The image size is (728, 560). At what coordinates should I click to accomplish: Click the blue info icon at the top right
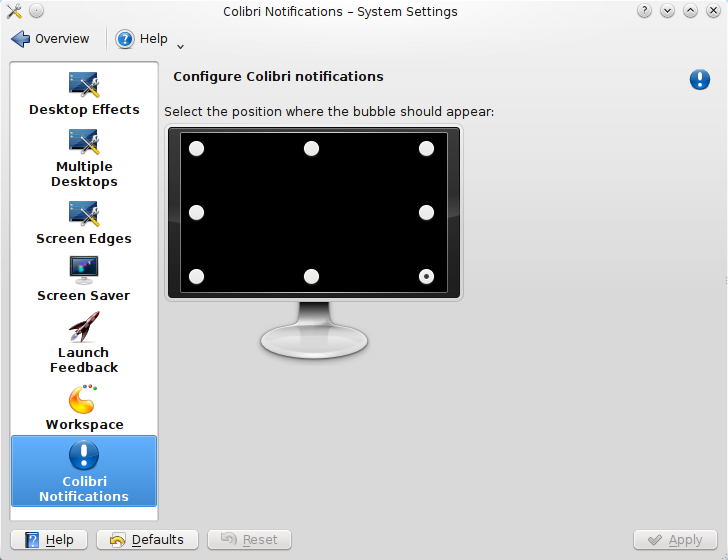pos(700,80)
